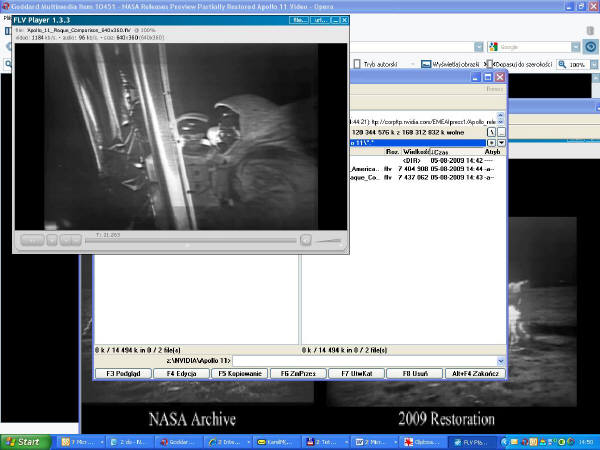
Task: Switch to the Optima... taskbar item
Action: coord(424,442)
